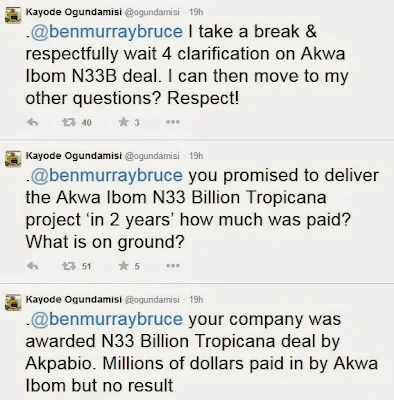Open @benmurraybruce mention in first tweet
Screen dimensions: 394x400
click(105, 32)
